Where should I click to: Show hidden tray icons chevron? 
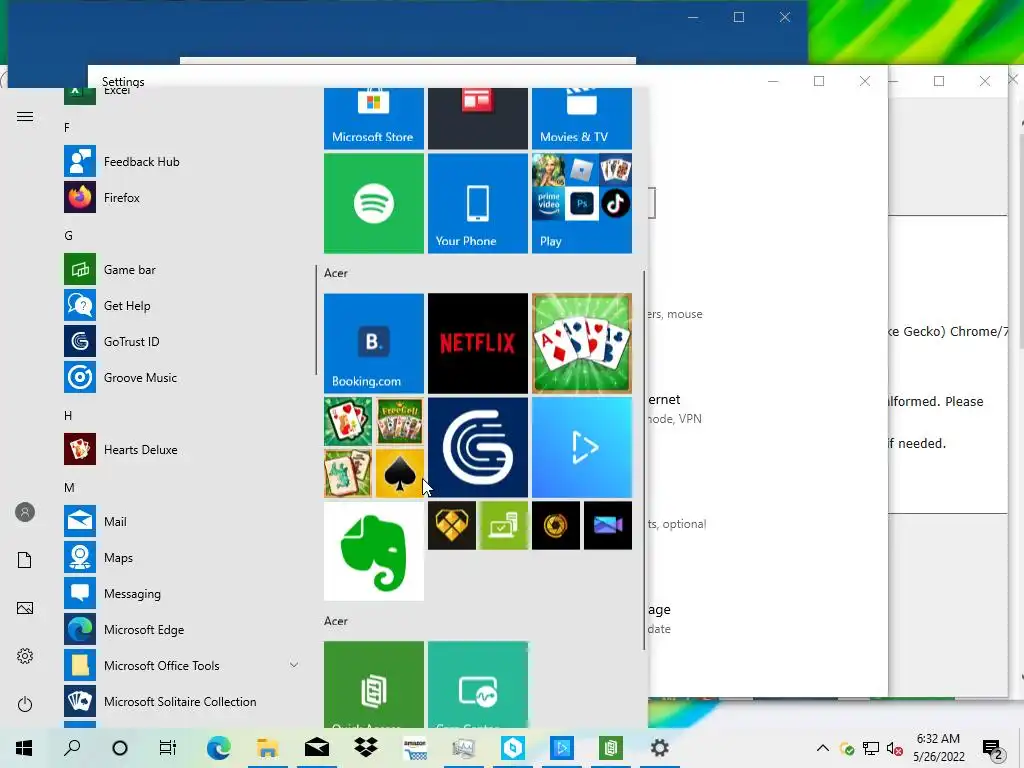click(823, 748)
